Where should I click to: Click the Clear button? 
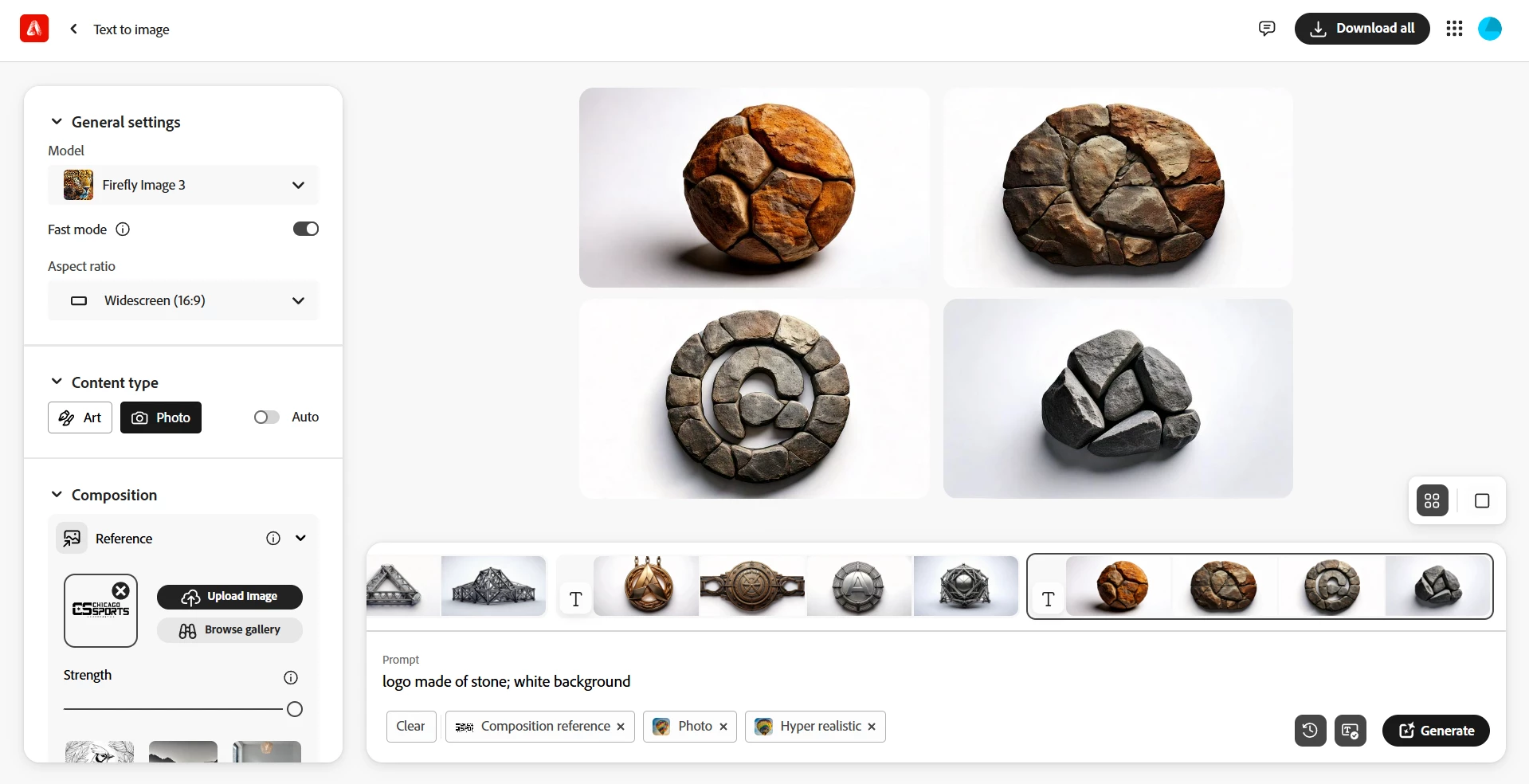[x=411, y=727]
